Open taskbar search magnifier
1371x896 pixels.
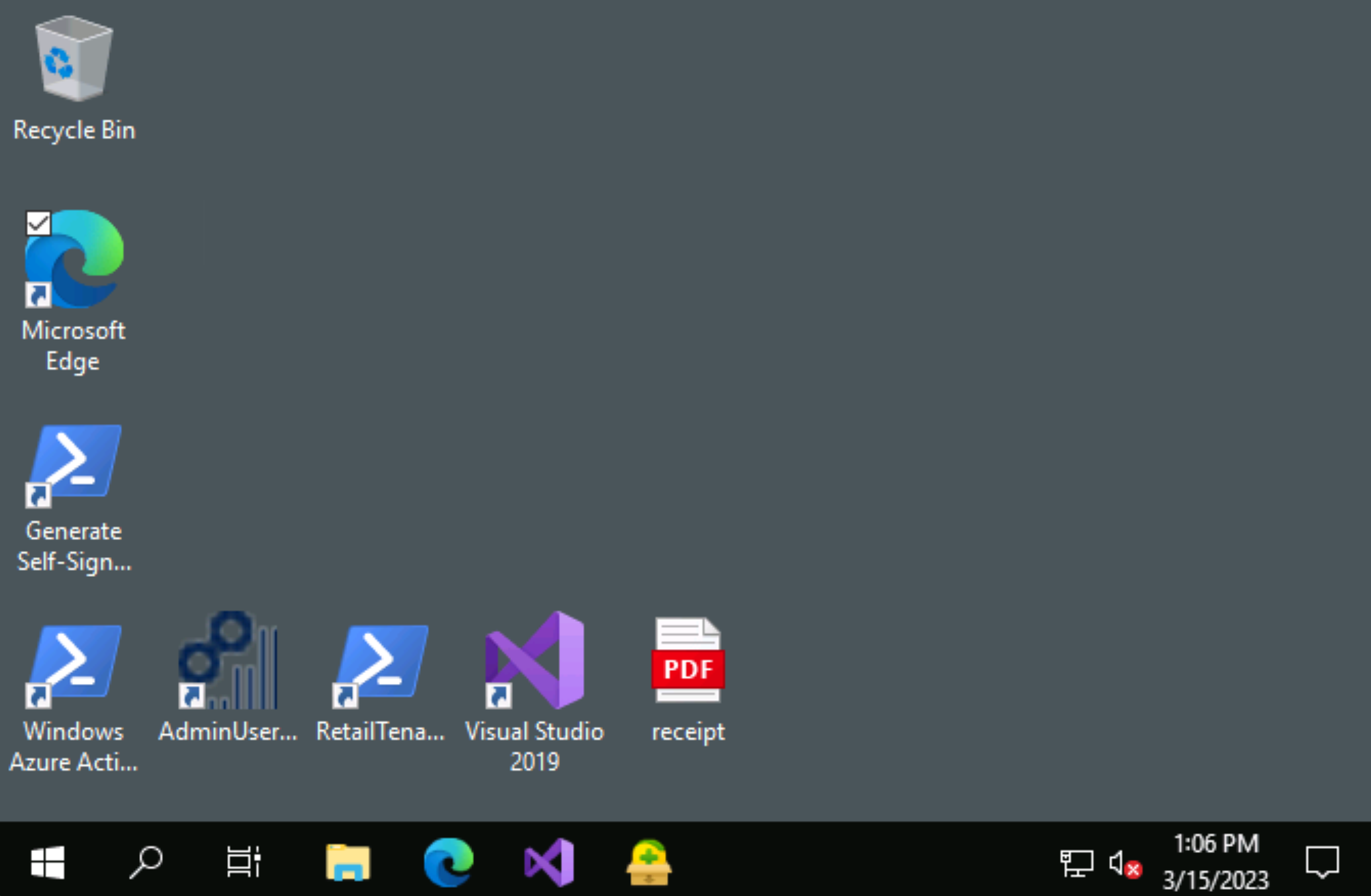tap(146, 862)
